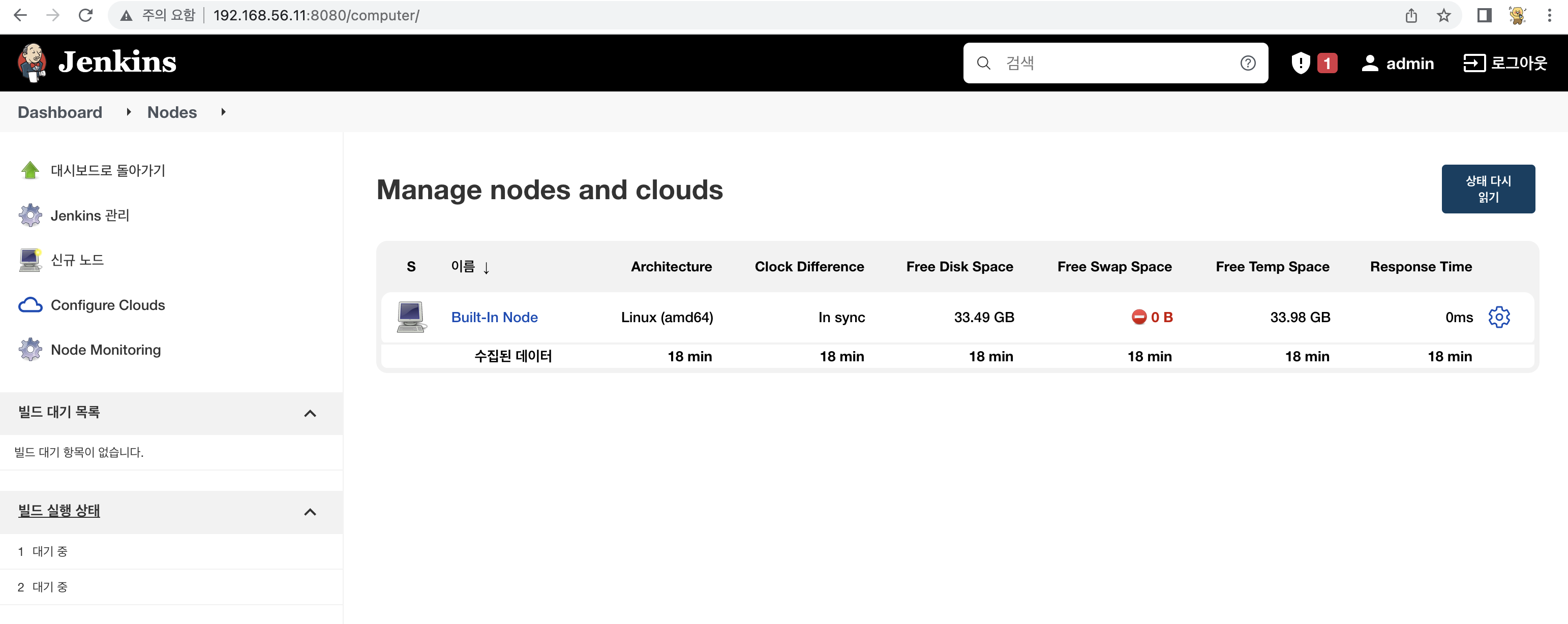The image size is (1568, 624).
Task: Open the Built-In Node link
Action: coord(494,317)
